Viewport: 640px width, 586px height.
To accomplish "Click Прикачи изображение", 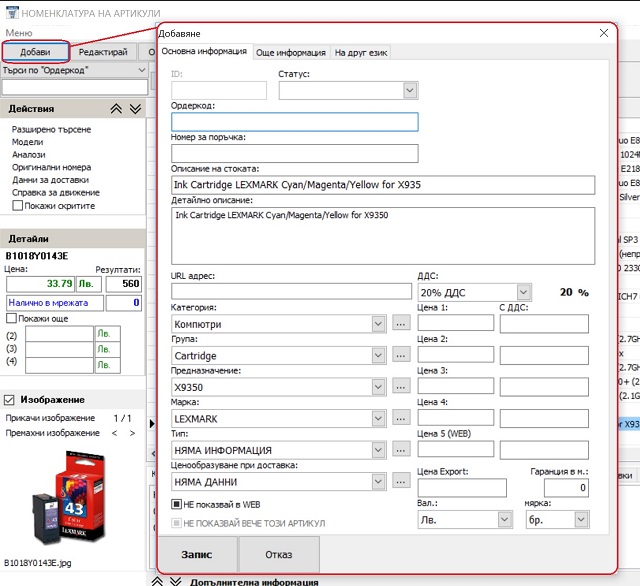I will (50, 418).
